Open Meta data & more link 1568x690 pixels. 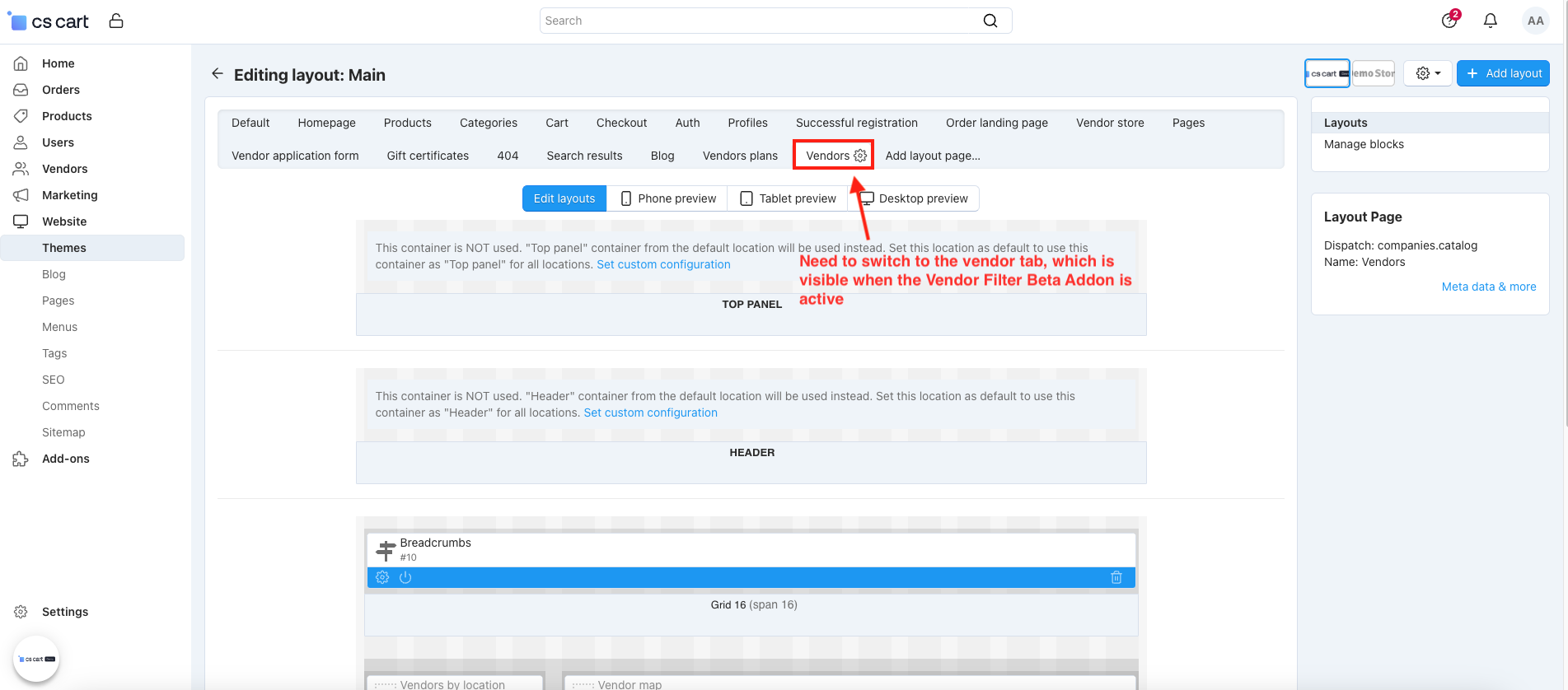click(x=1489, y=287)
